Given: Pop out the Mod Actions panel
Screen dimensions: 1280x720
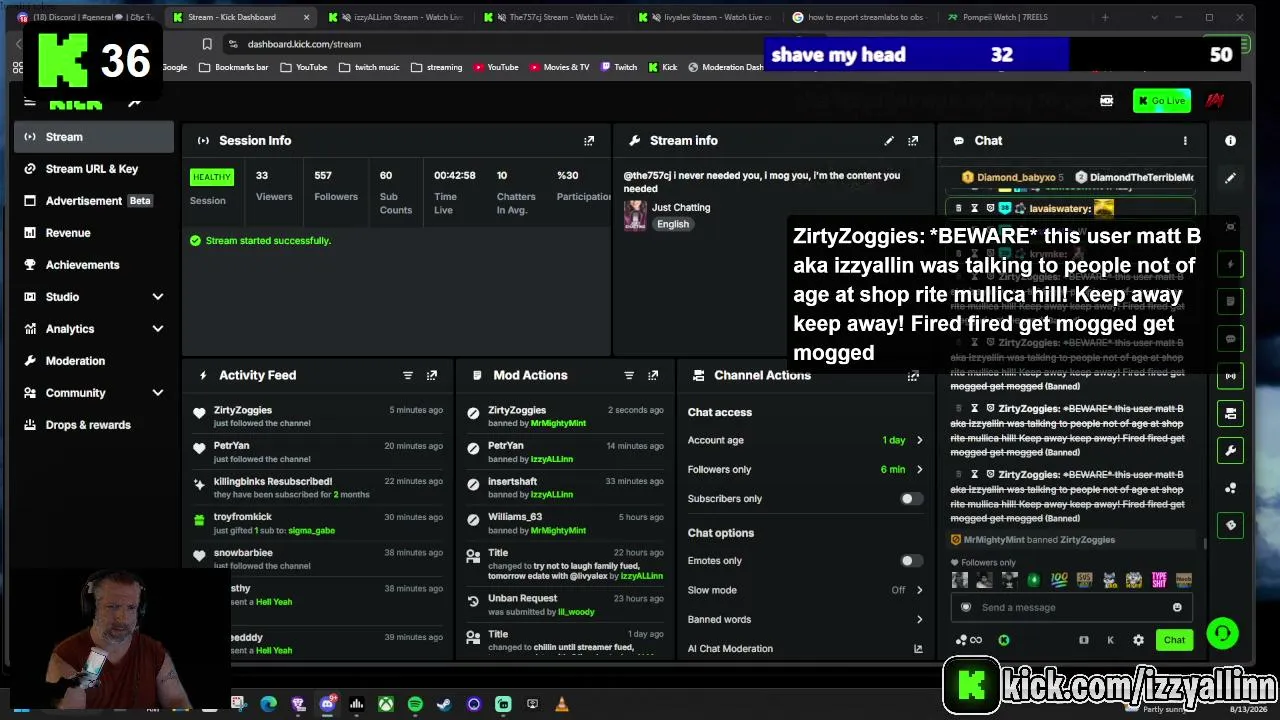Looking at the screenshot, I should tap(653, 375).
